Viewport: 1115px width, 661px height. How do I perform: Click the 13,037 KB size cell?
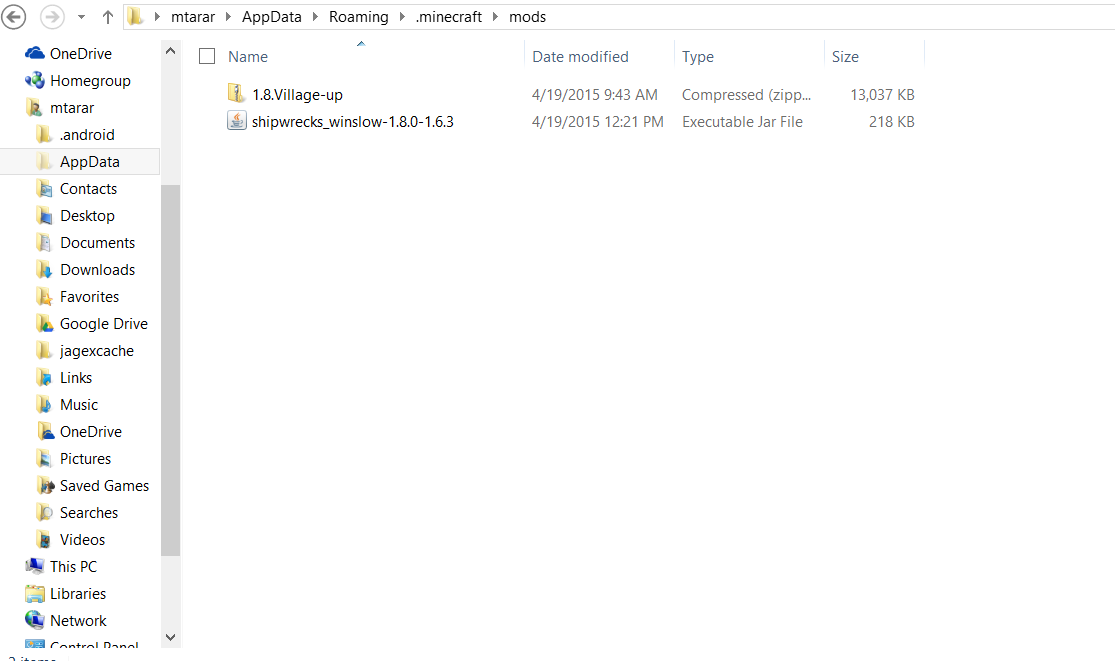click(x=882, y=95)
